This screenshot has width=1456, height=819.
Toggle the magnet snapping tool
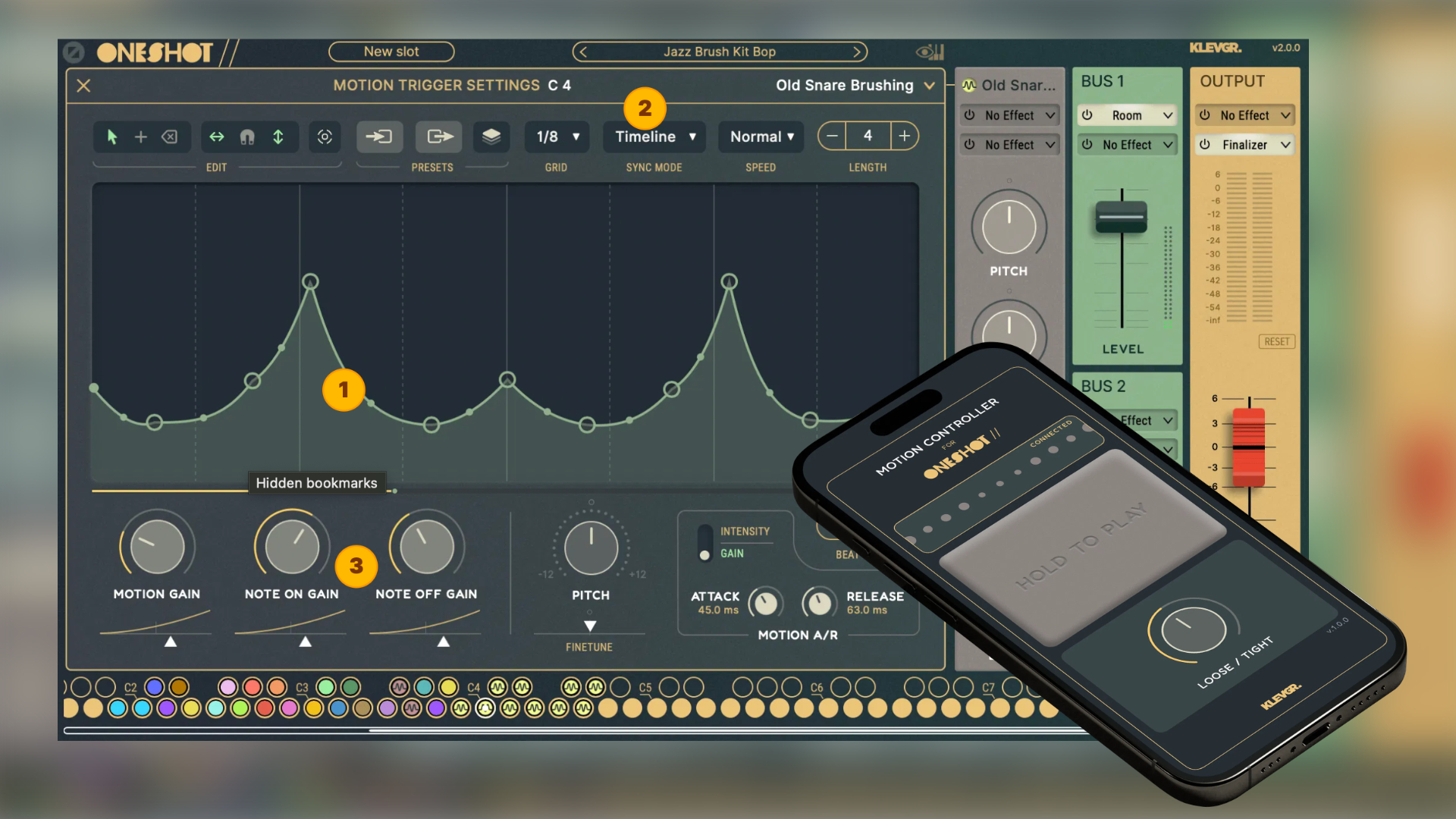[x=247, y=137]
